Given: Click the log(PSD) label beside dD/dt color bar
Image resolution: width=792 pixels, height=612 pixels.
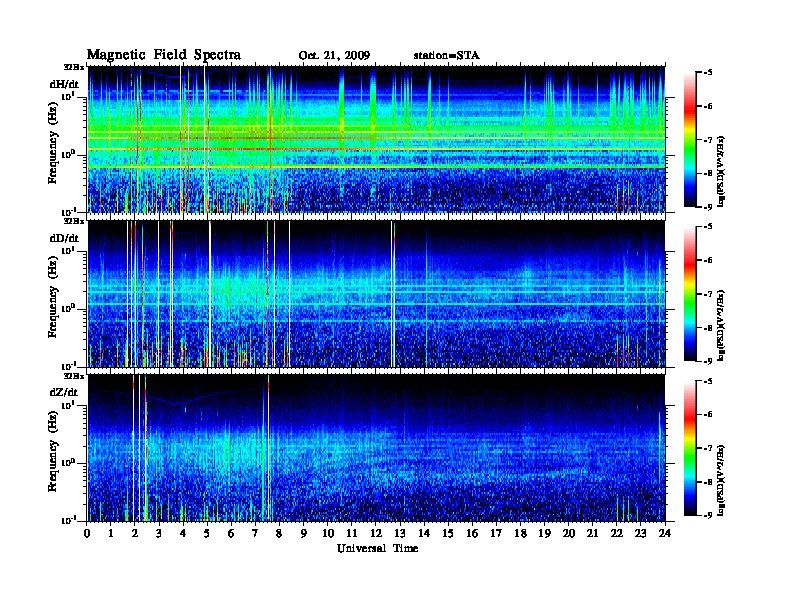Looking at the screenshot, I should click(x=722, y=325).
